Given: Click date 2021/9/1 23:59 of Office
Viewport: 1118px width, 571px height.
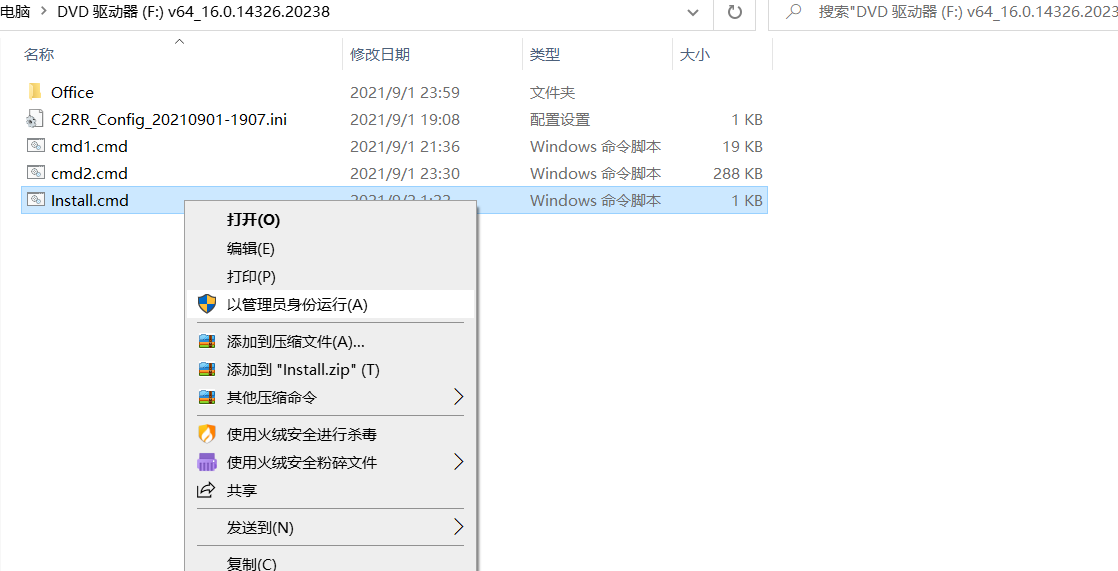Looking at the screenshot, I should point(405,92).
